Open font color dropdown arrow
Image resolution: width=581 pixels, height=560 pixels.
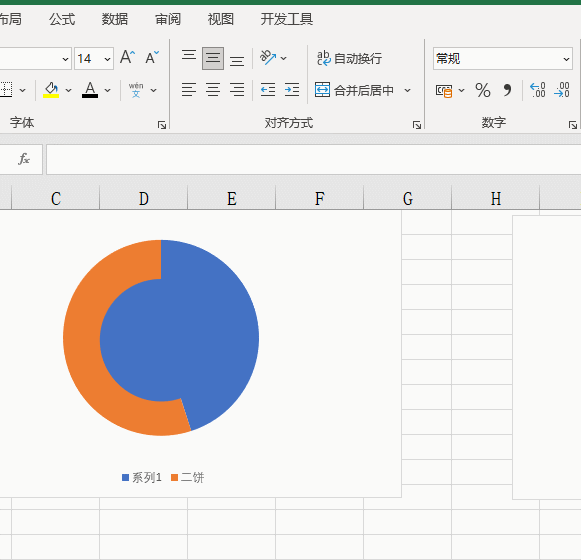(x=107, y=90)
